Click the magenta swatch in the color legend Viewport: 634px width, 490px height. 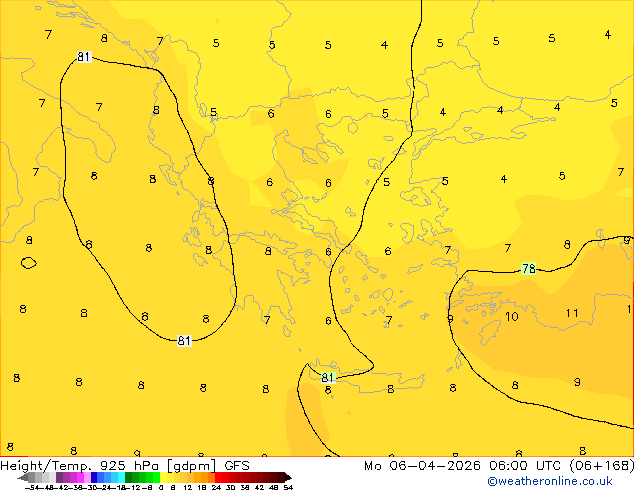point(80,477)
